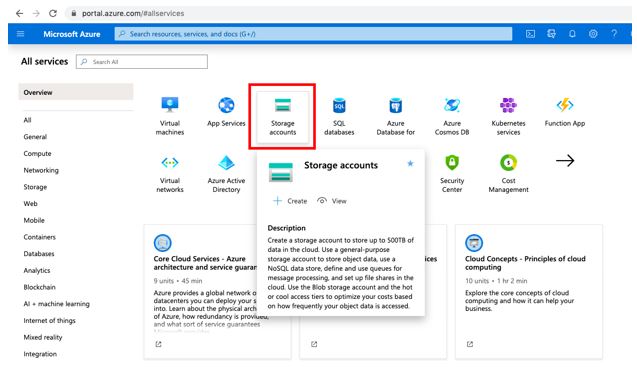The width and height of the screenshot is (637, 389).
Task: Select the General category
Action: (x=35, y=137)
